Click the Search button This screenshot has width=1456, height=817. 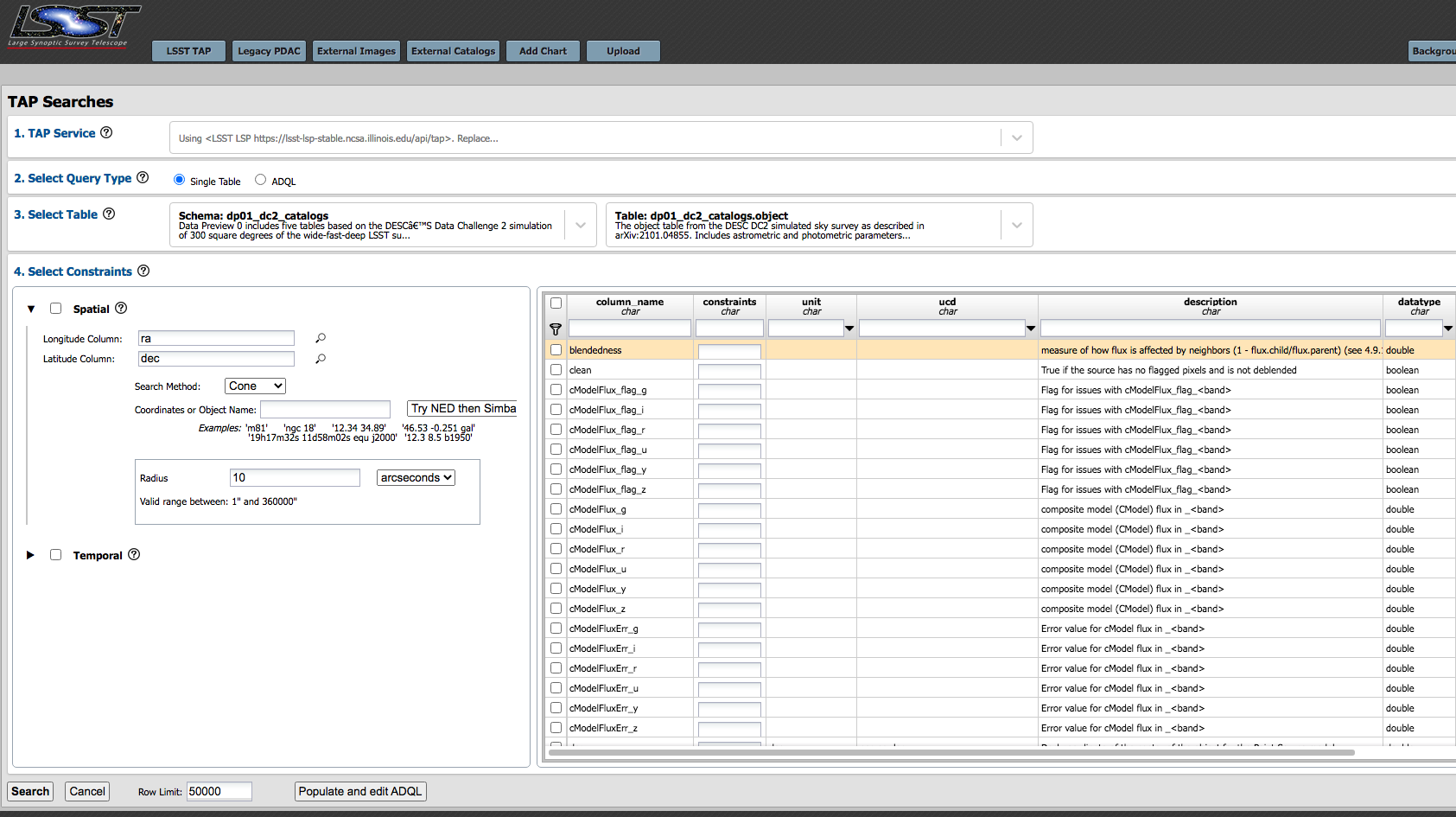(x=30, y=791)
